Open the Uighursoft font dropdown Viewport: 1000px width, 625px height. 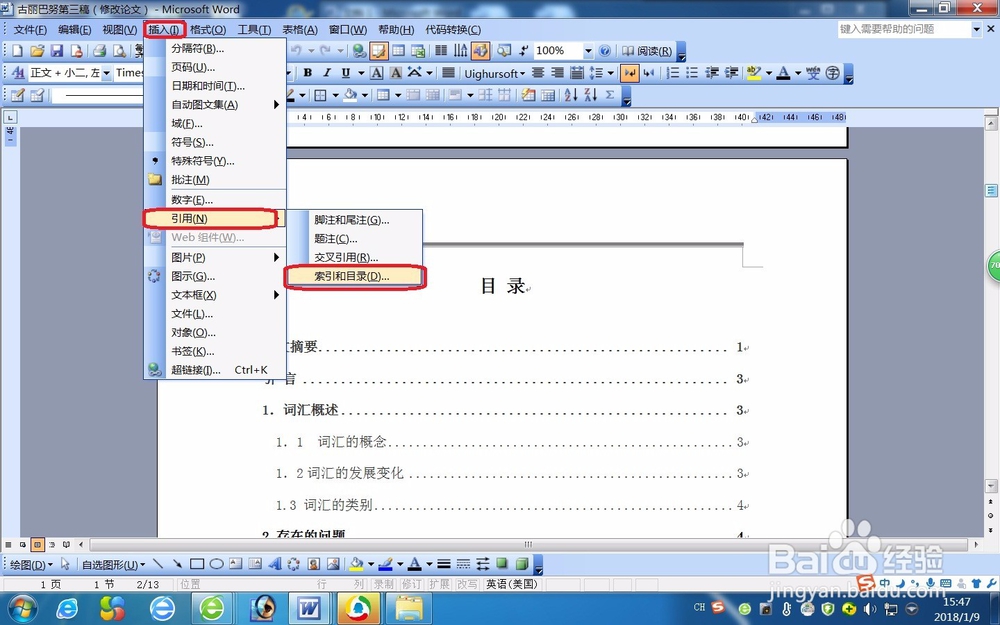point(495,73)
